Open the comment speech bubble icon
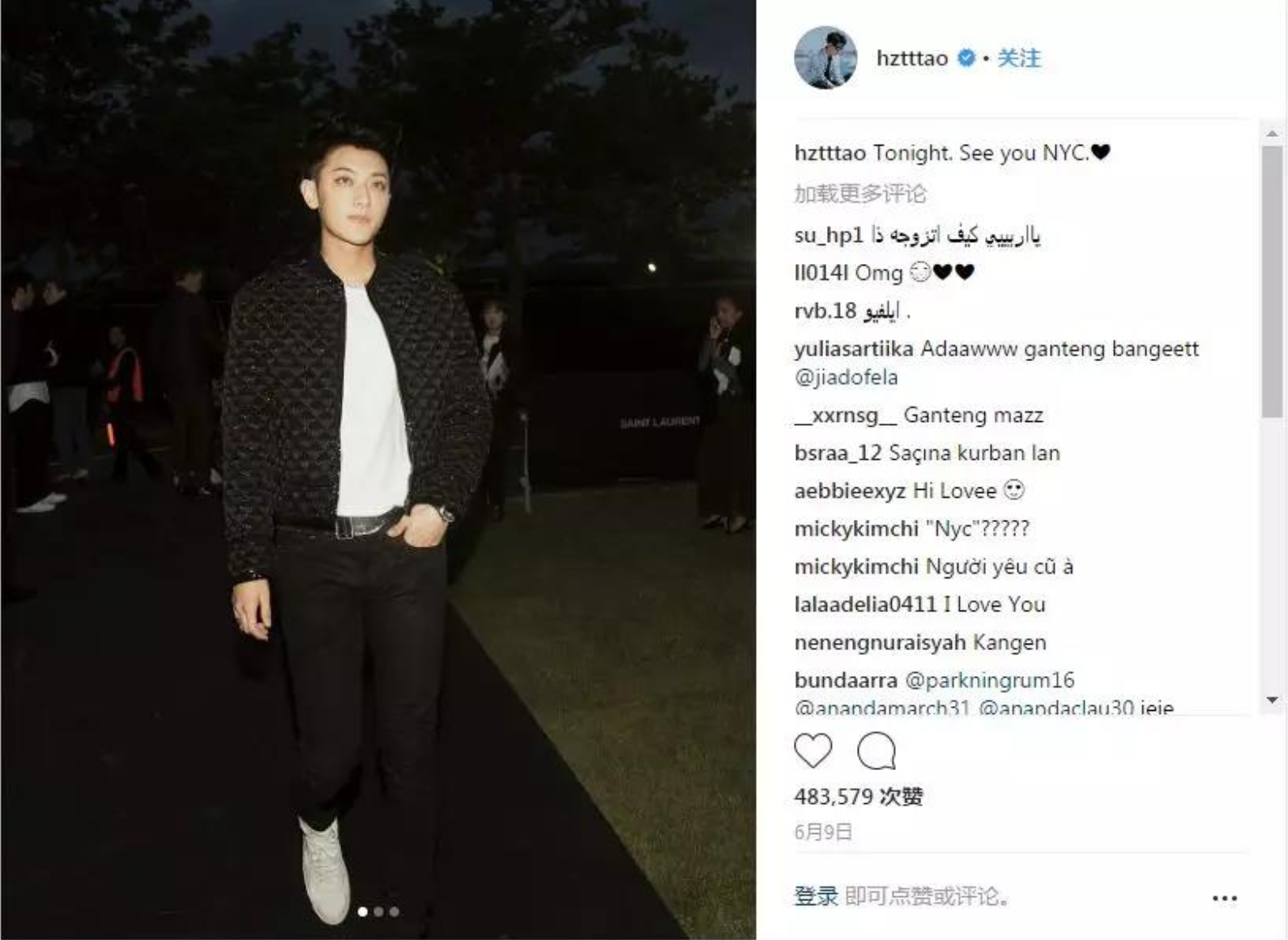 click(876, 751)
